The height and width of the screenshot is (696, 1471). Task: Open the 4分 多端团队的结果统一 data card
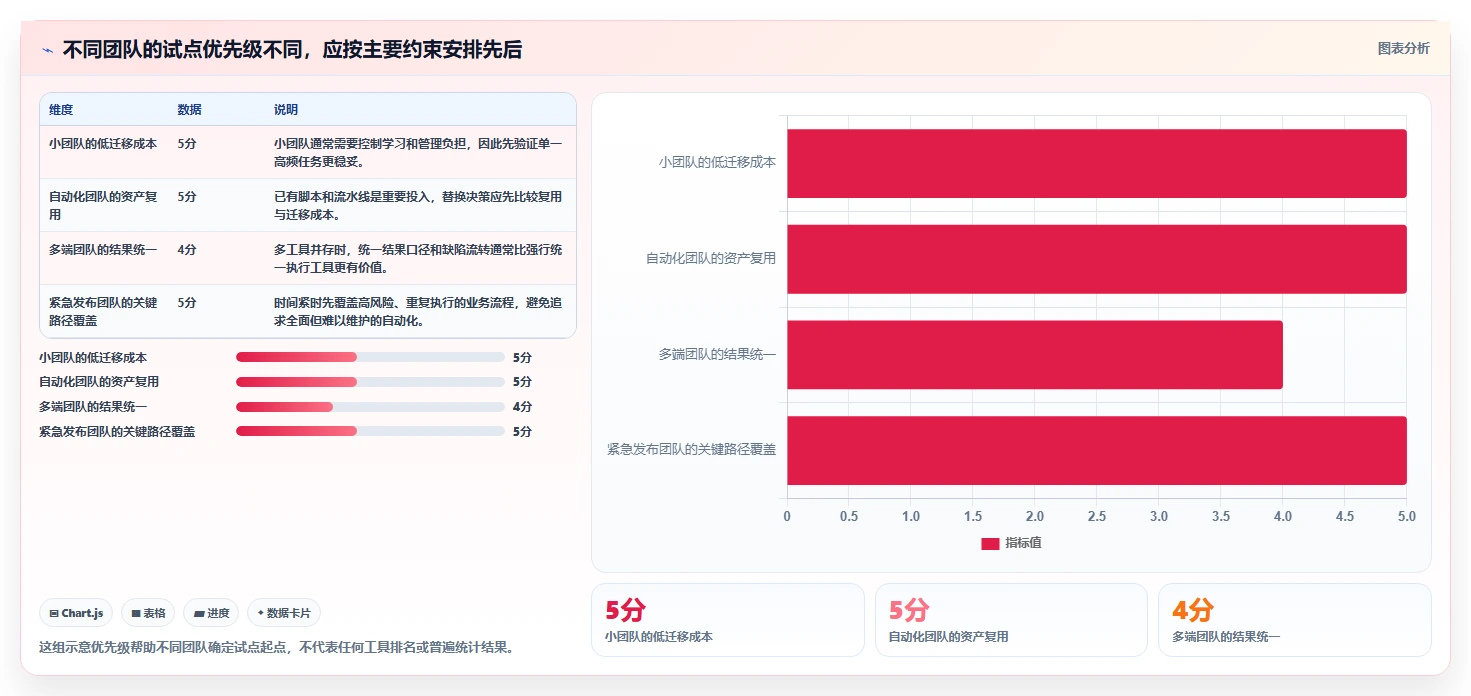(1295, 620)
